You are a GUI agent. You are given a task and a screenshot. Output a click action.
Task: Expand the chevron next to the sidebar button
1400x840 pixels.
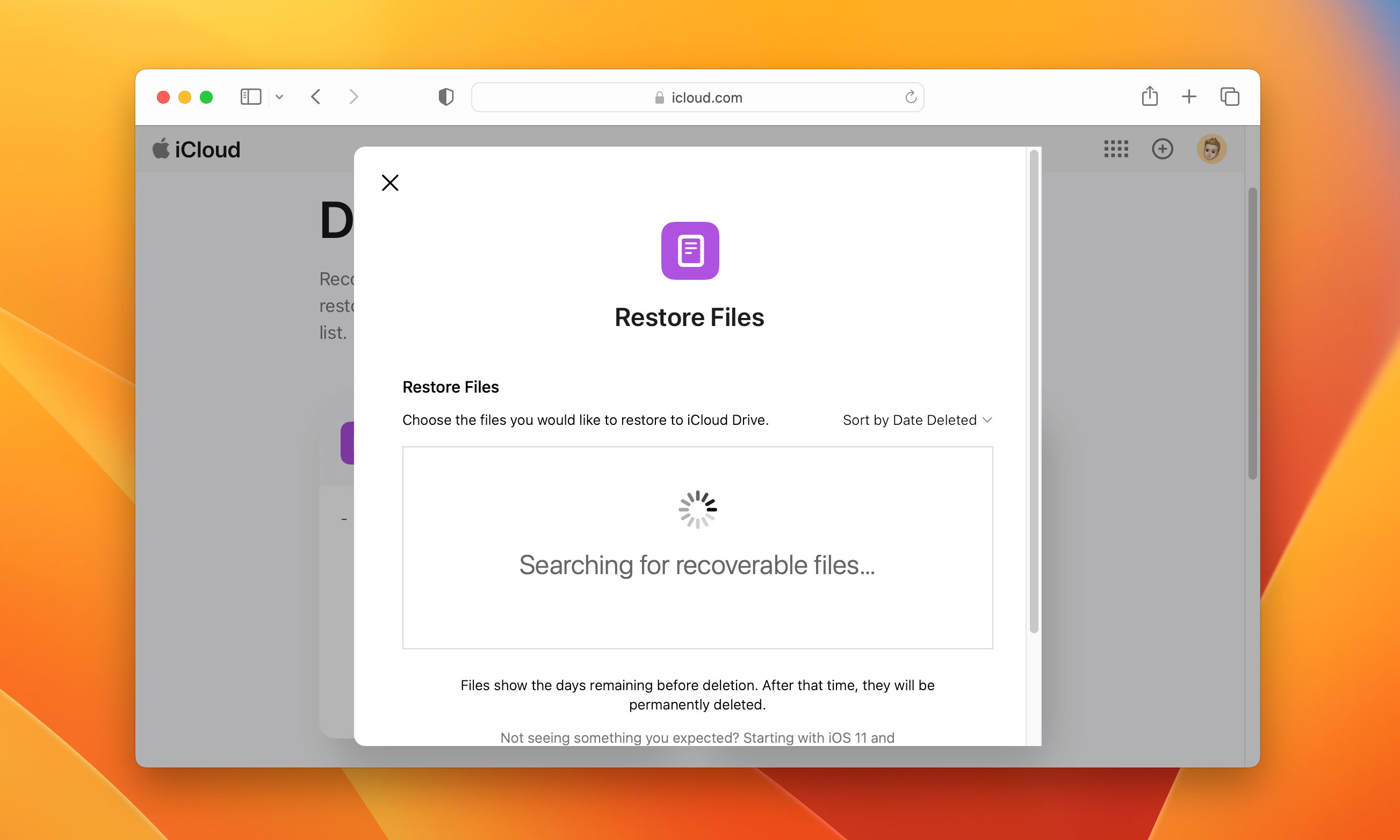tap(278, 97)
